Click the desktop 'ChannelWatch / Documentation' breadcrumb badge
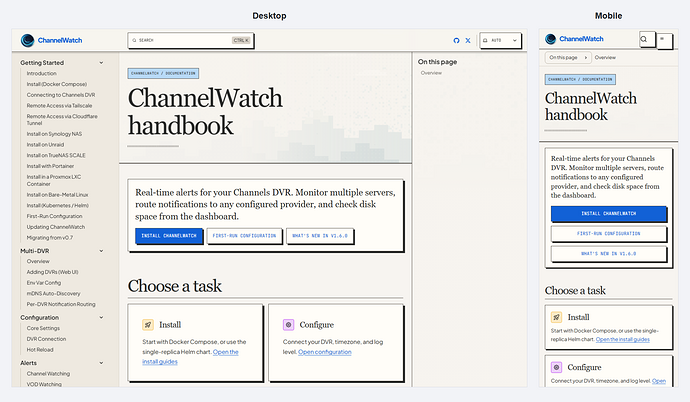 click(163, 73)
